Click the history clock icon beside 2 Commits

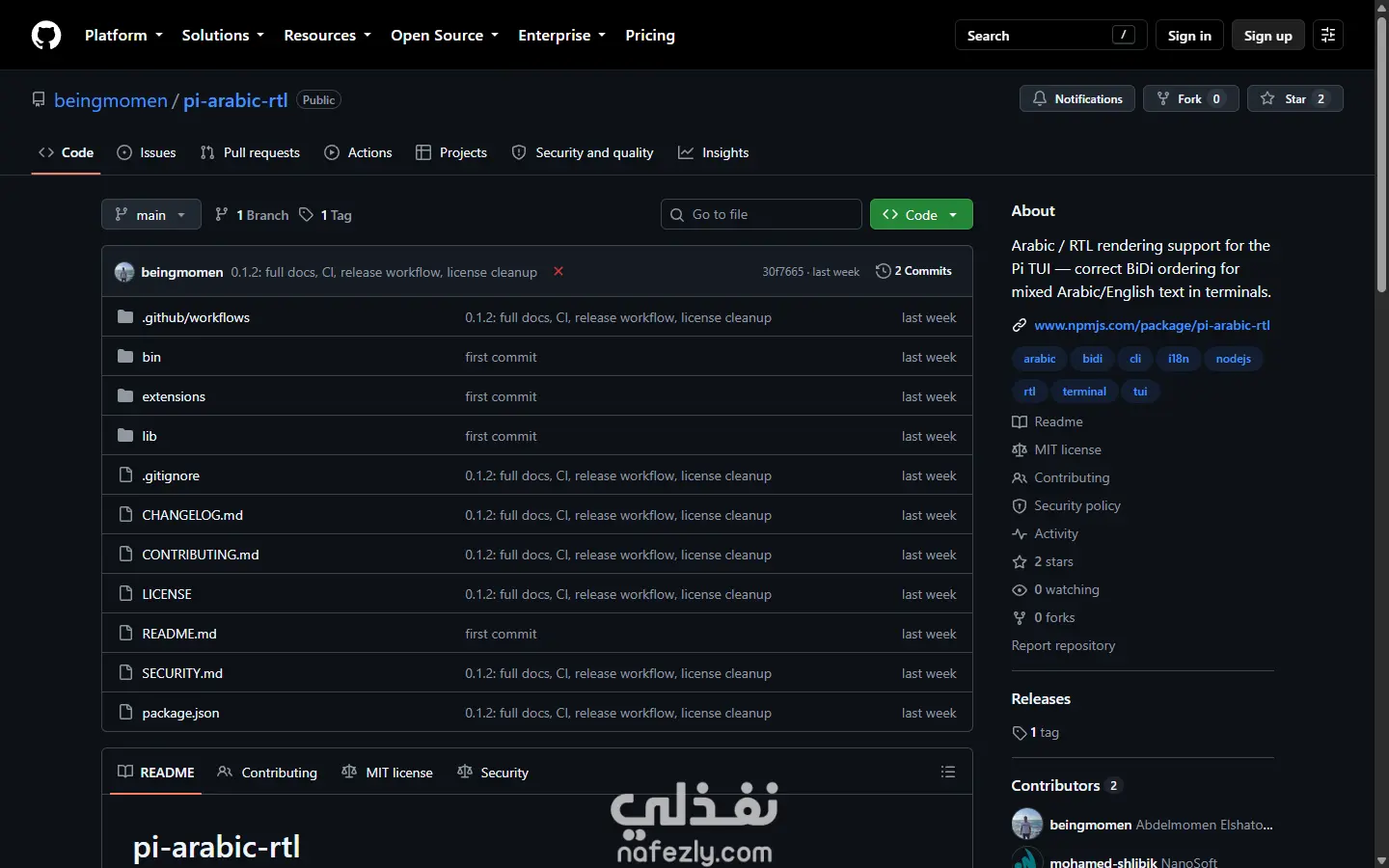883,272
